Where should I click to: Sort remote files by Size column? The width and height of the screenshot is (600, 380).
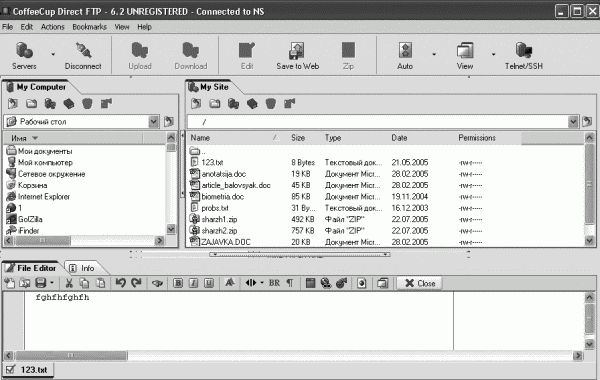pyautogui.click(x=298, y=138)
